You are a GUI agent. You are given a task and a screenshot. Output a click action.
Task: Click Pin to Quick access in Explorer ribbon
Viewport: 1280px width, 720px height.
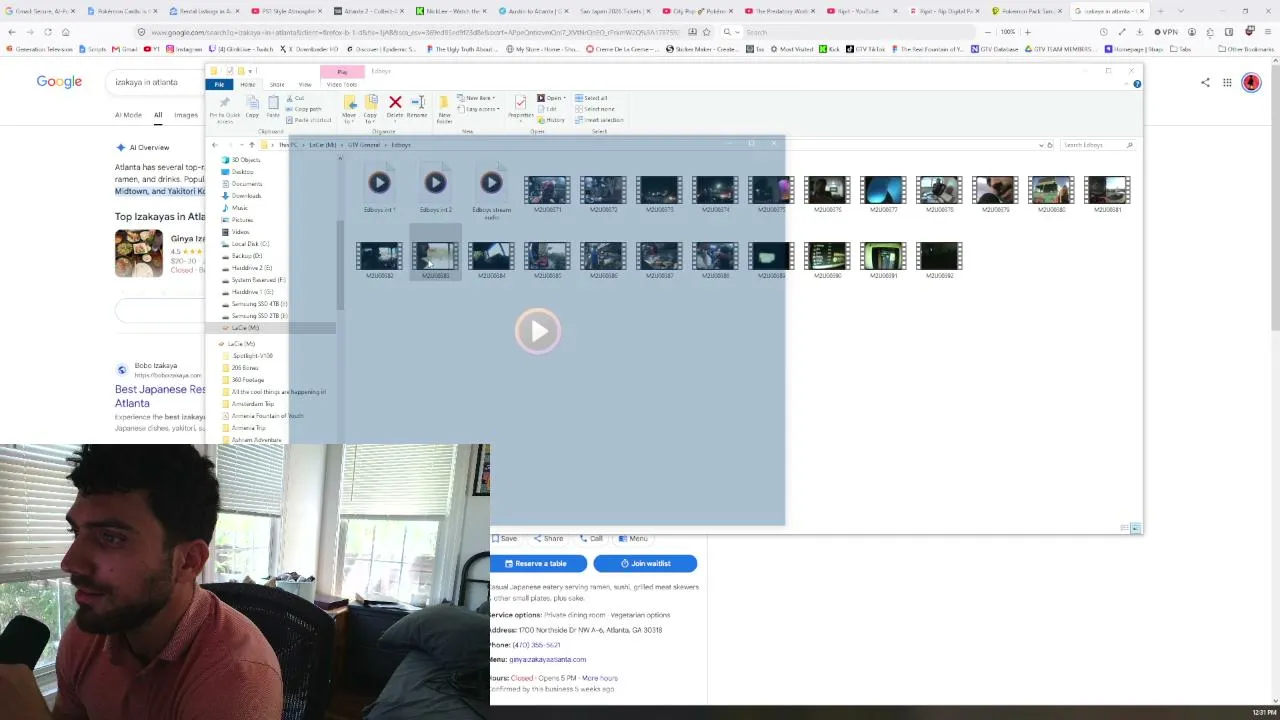[x=224, y=109]
